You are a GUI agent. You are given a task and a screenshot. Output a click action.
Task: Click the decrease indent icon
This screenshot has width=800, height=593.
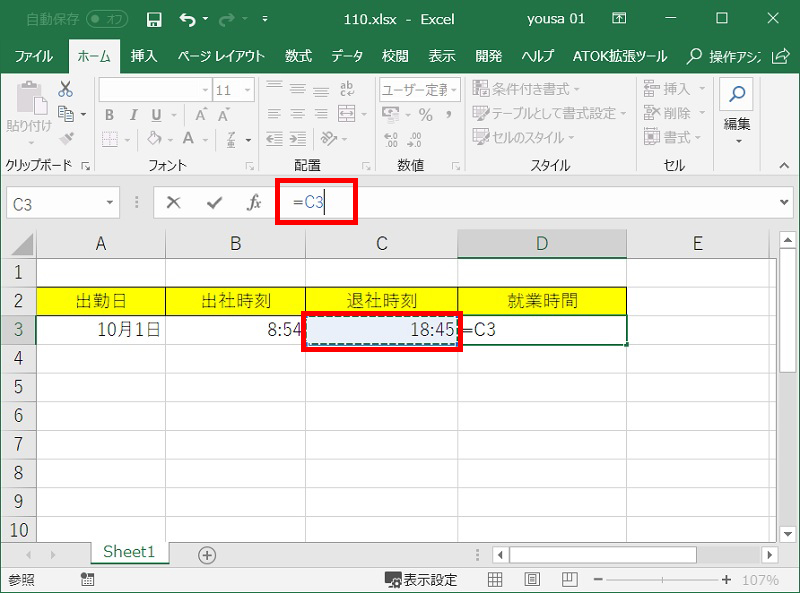point(274,138)
